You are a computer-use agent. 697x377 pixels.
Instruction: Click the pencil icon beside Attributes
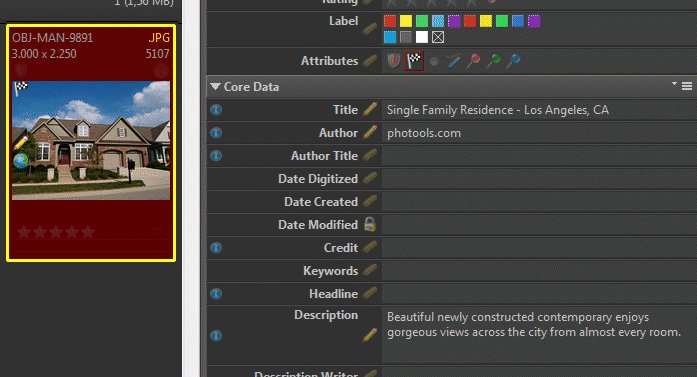tap(370, 61)
